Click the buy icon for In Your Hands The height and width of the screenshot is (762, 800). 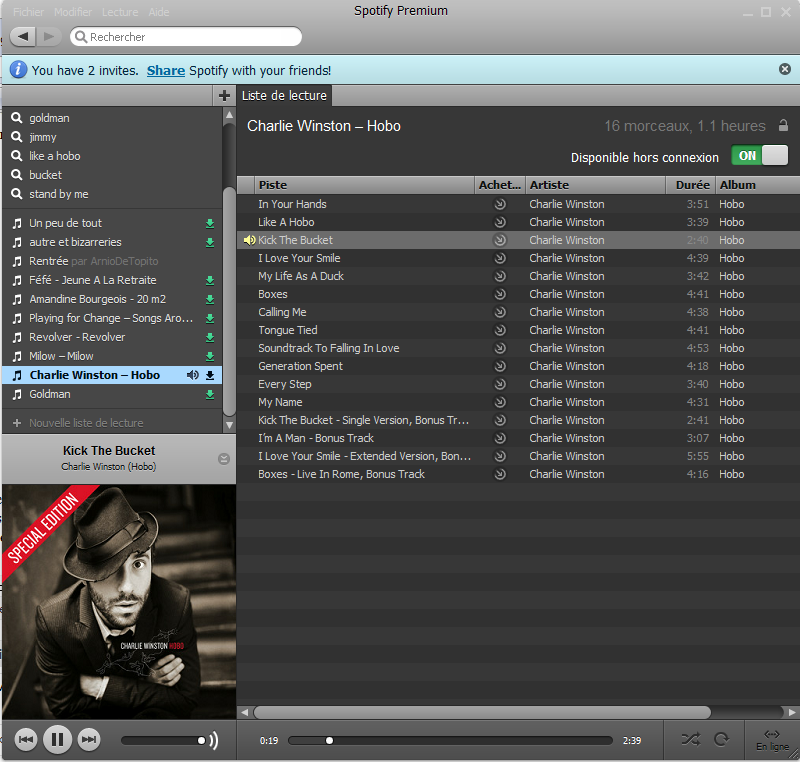click(x=500, y=204)
